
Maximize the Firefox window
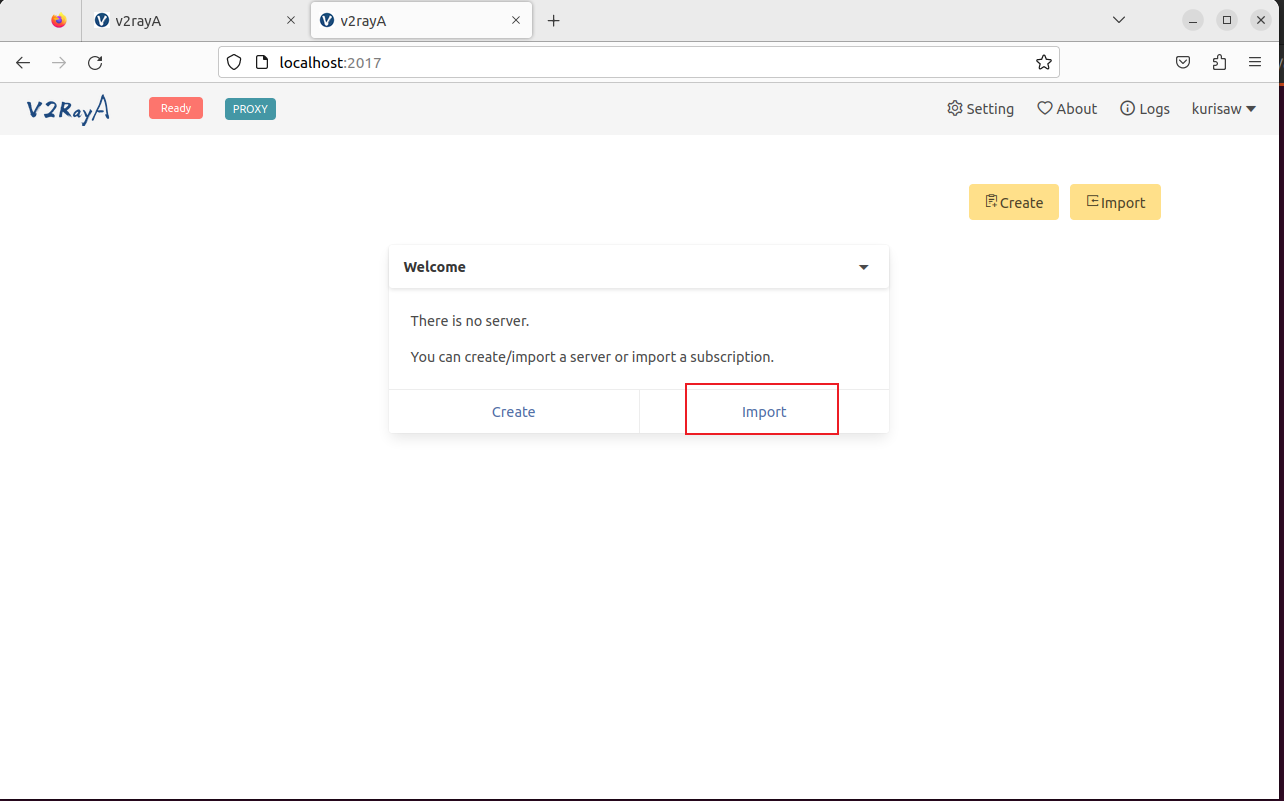1227,20
